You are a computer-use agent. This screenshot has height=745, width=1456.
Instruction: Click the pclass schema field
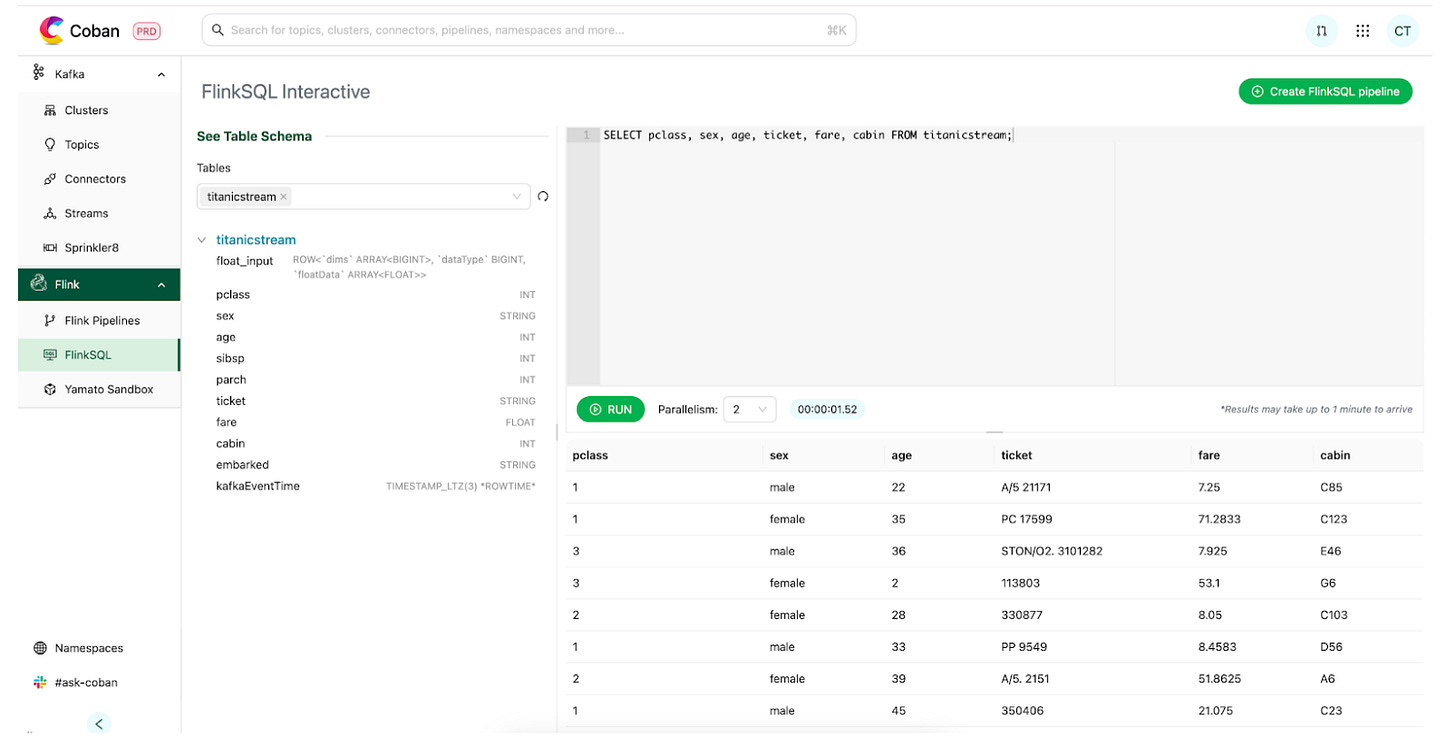(233, 295)
